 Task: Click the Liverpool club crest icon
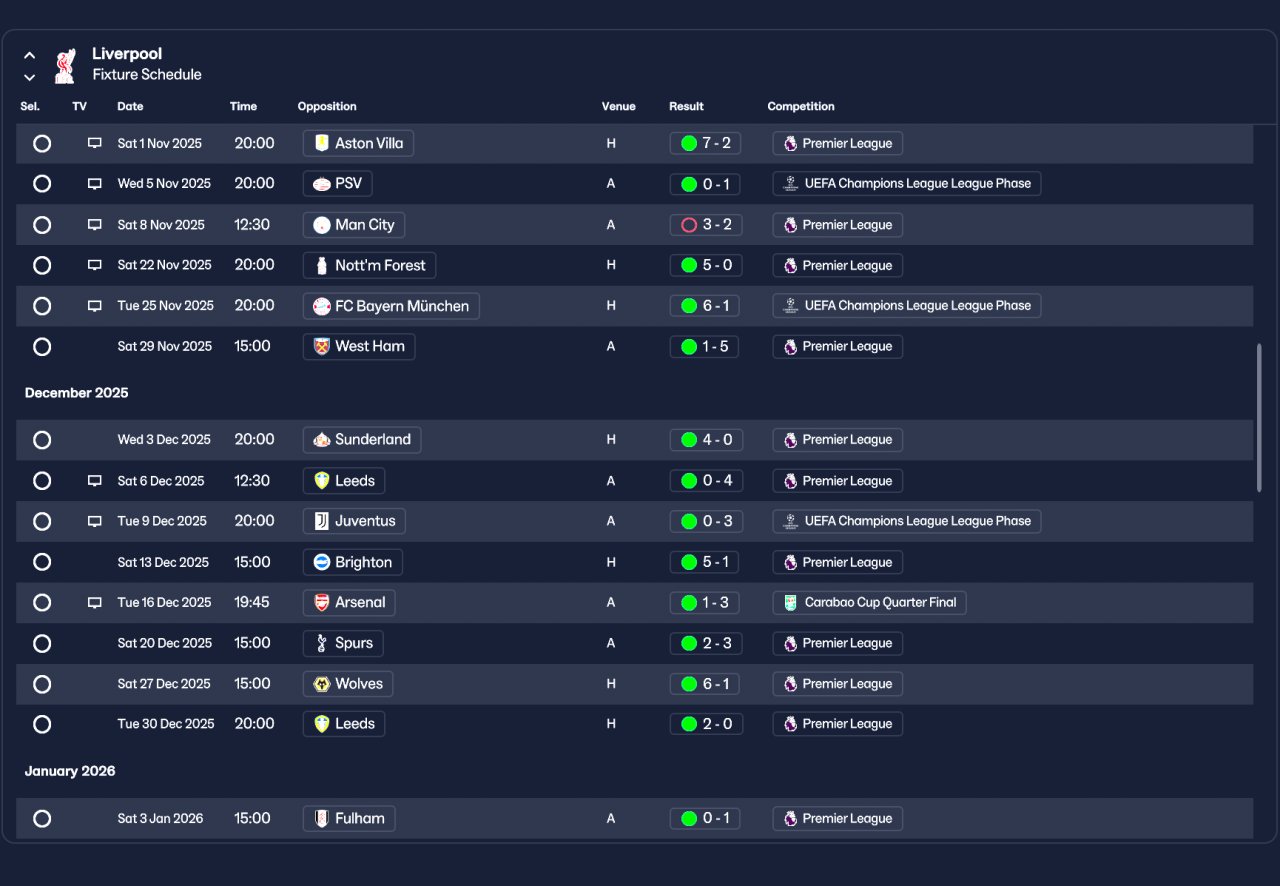coord(65,65)
